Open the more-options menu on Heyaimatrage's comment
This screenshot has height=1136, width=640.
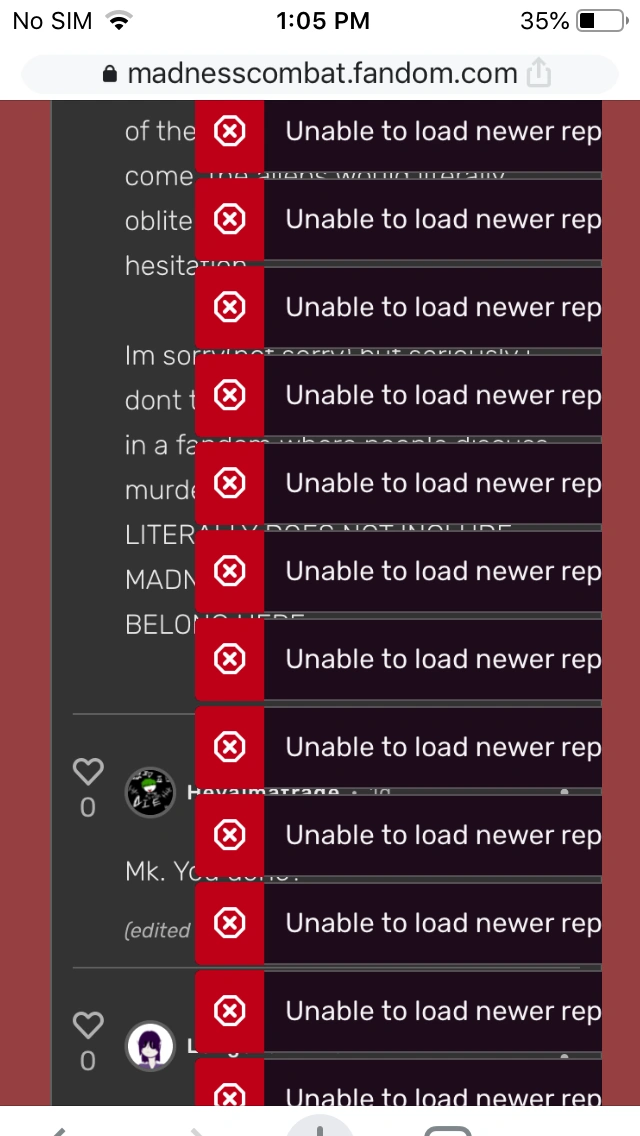(x=564, y=792)
